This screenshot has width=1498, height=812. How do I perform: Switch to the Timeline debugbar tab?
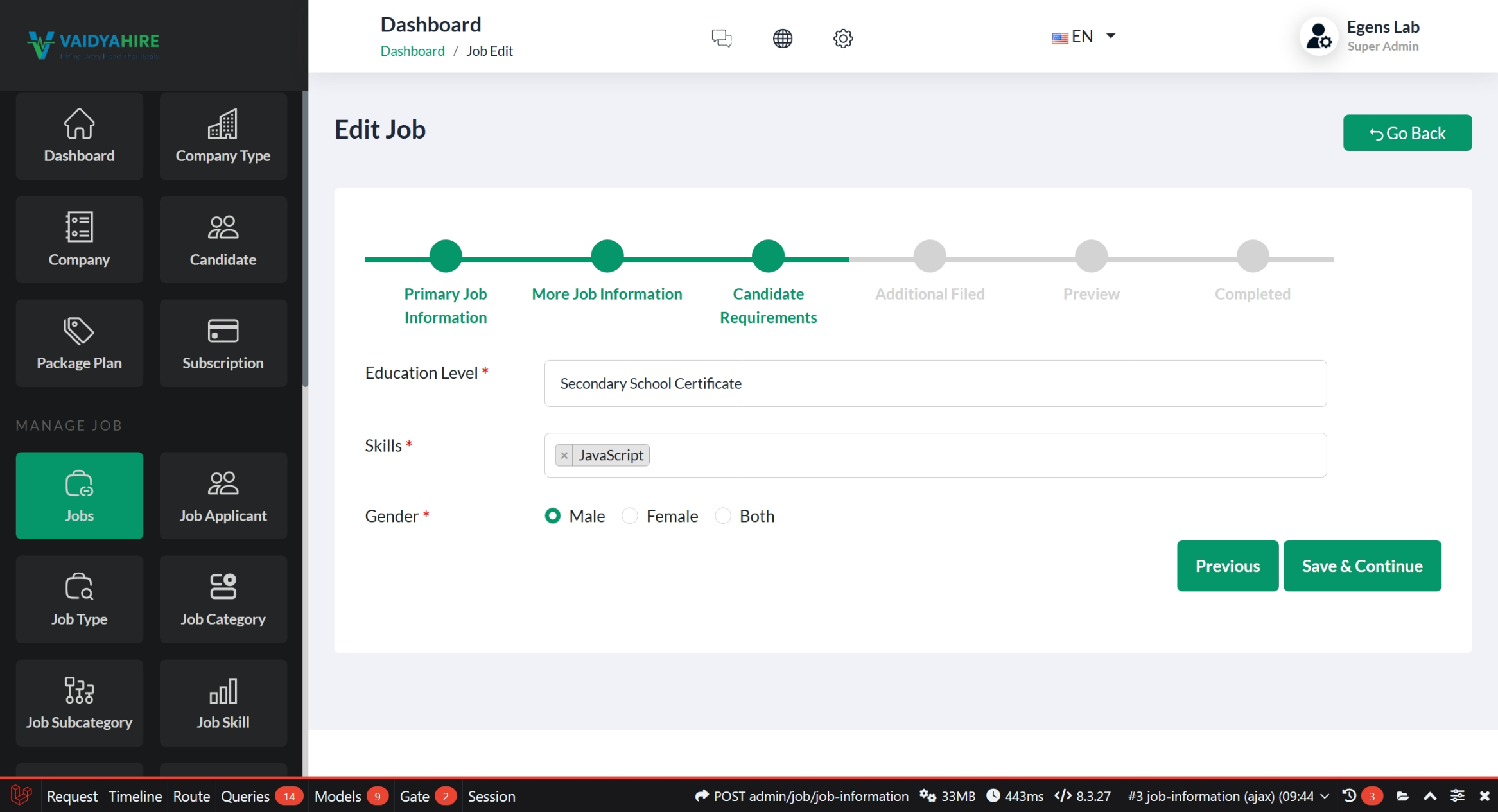pos(135,796)
